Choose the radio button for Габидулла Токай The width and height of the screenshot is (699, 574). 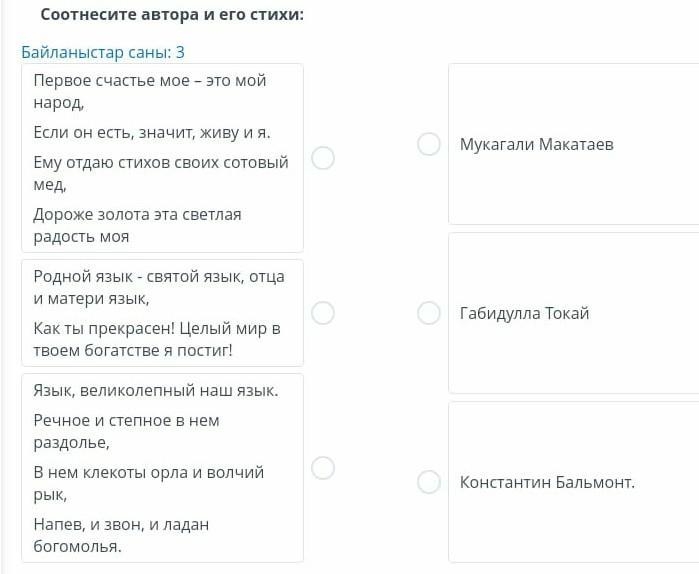429,313
